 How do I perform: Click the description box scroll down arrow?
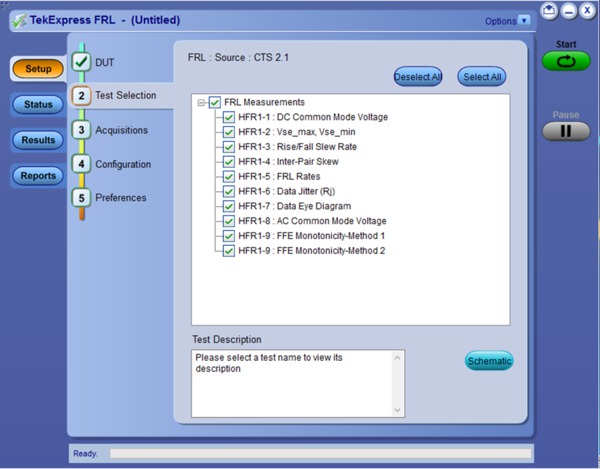tap(397, 409)
